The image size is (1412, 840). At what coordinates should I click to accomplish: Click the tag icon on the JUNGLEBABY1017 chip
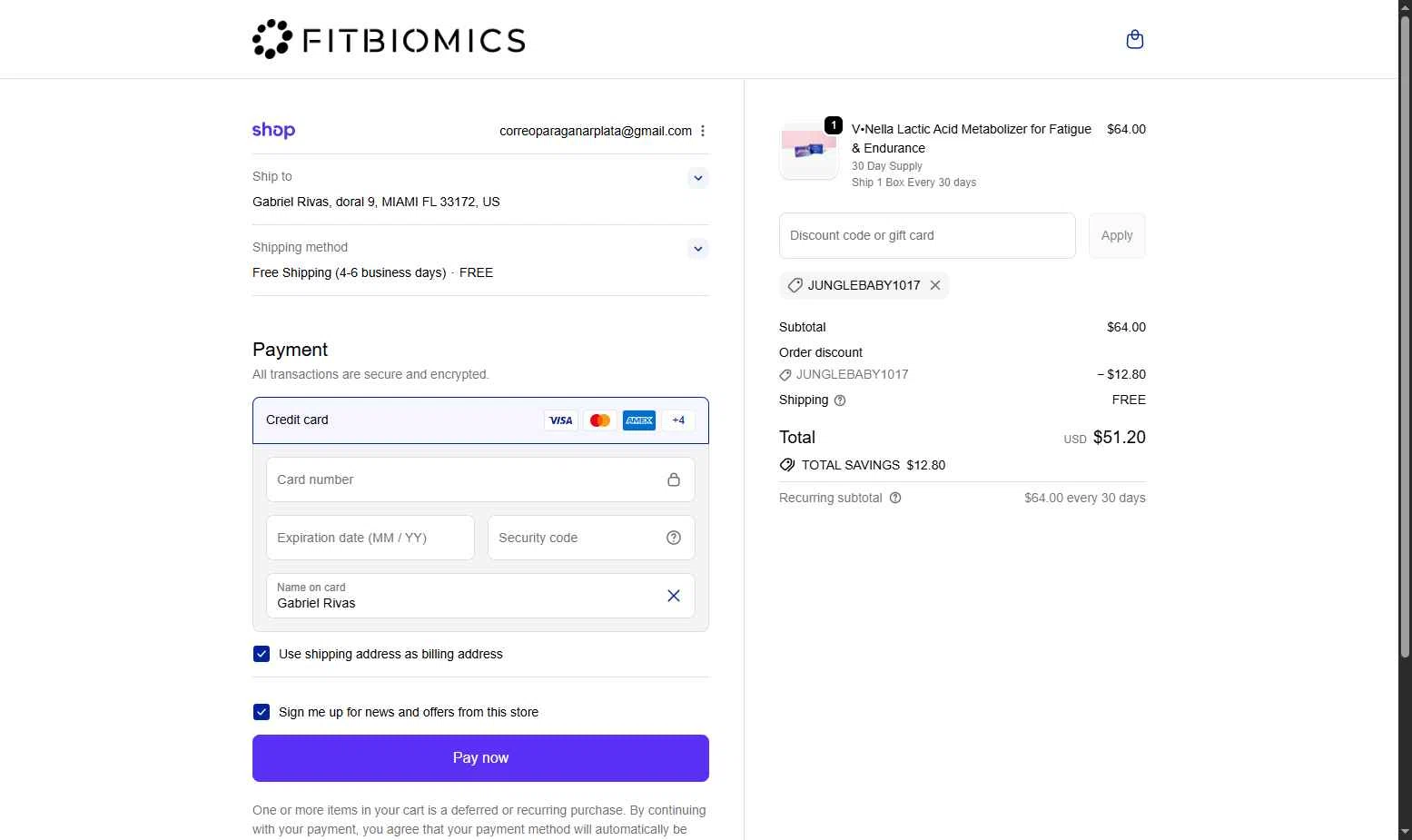pos(795,285)
